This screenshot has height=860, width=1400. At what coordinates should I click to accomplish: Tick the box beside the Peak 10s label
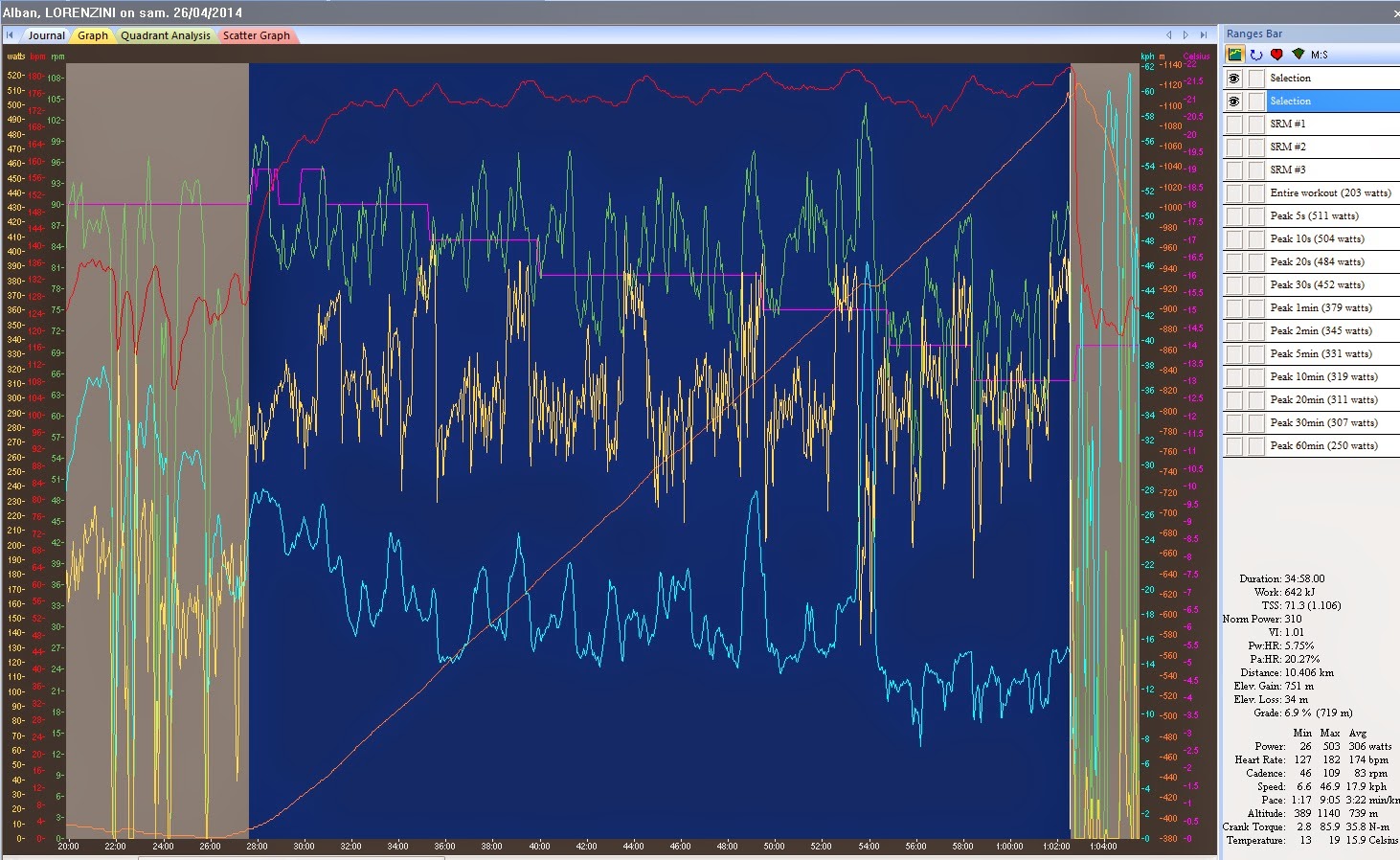point(1255,239)
